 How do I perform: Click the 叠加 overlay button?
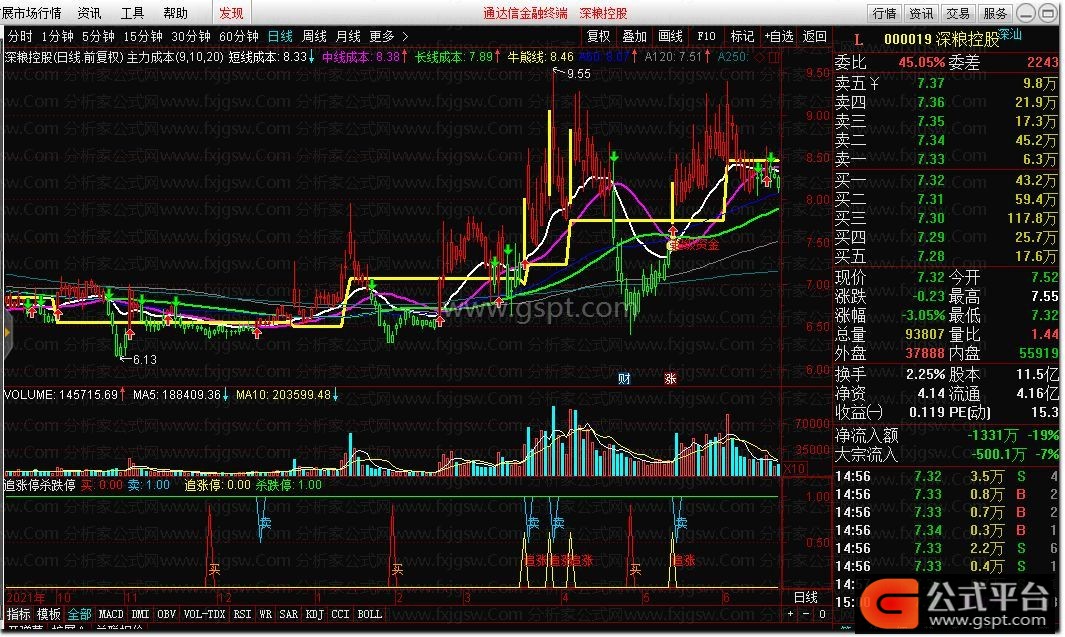[634, 36]
